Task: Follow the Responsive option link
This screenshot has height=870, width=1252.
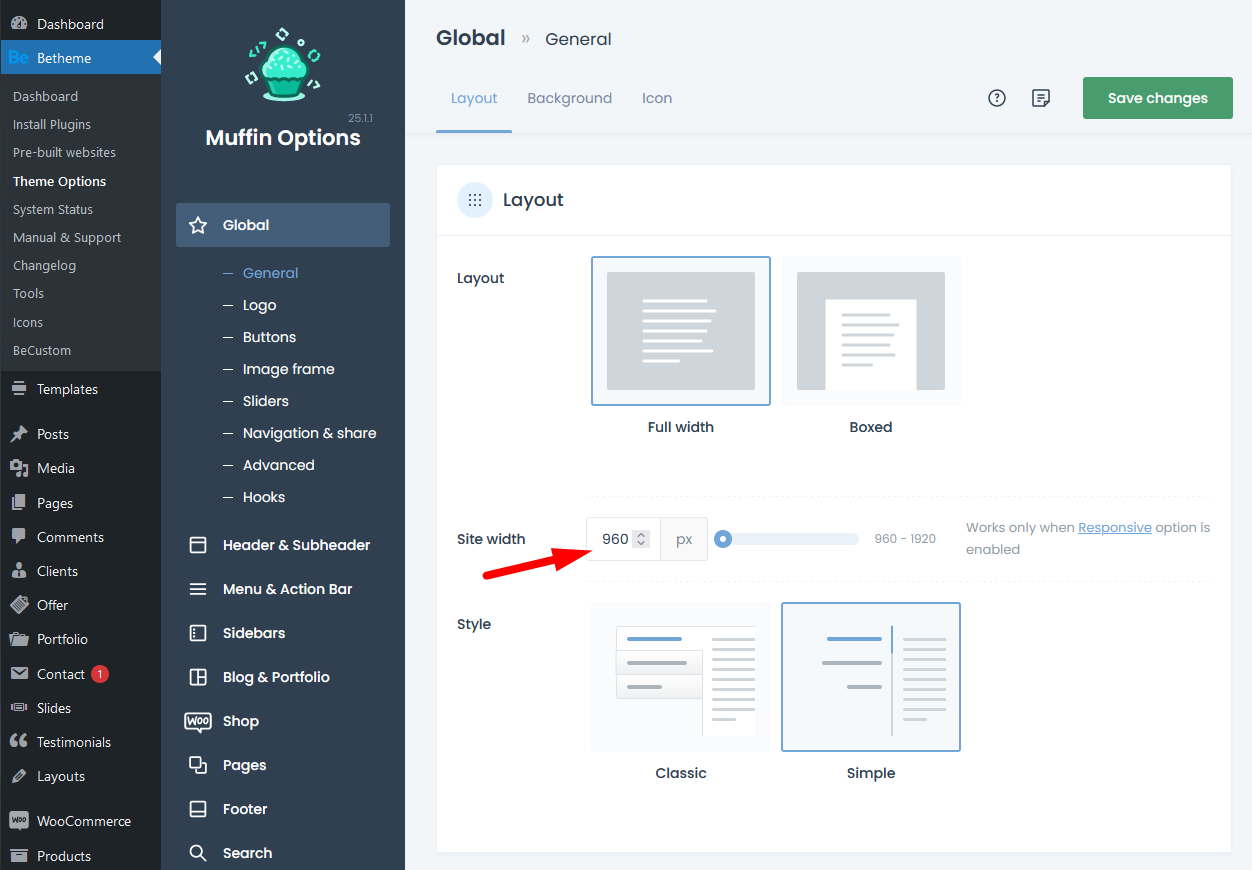Action: click(x=1115, y=527)
